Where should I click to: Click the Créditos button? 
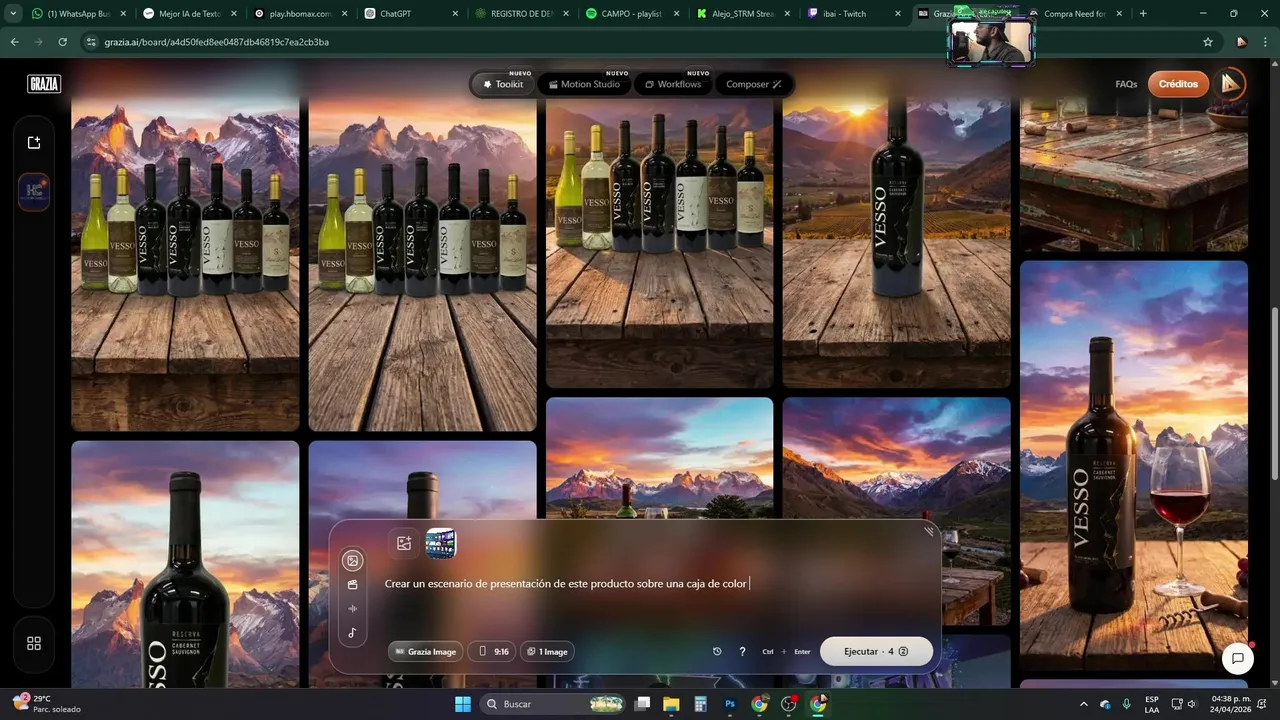[1178, 84]
